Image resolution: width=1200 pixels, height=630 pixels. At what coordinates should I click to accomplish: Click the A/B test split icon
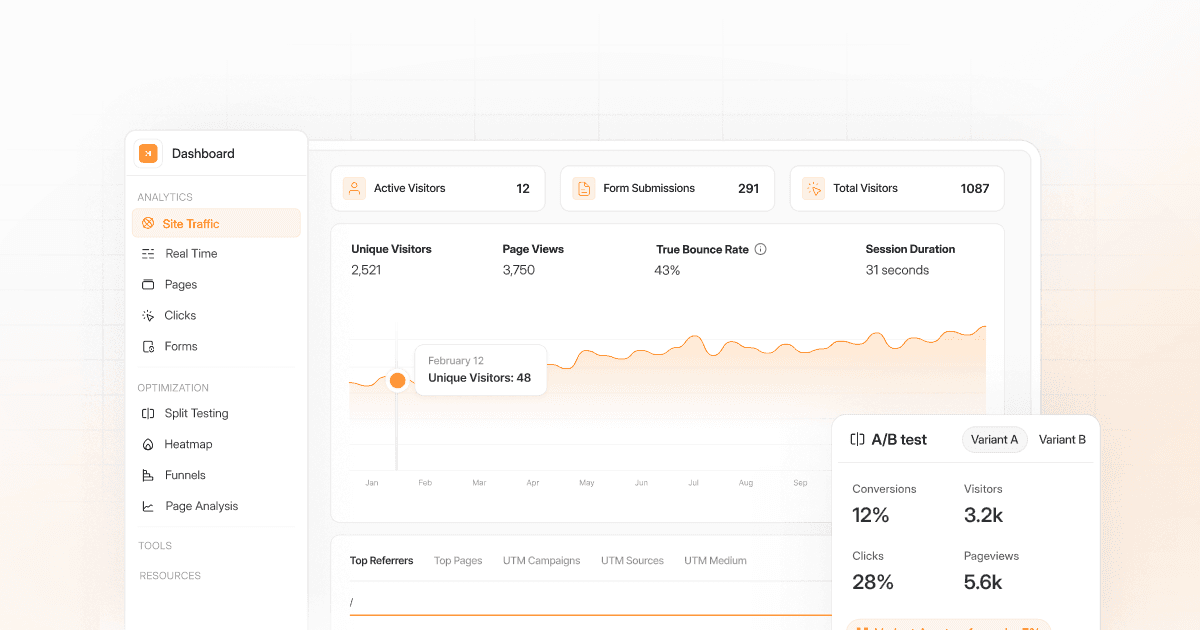click(x=857, y=439)
